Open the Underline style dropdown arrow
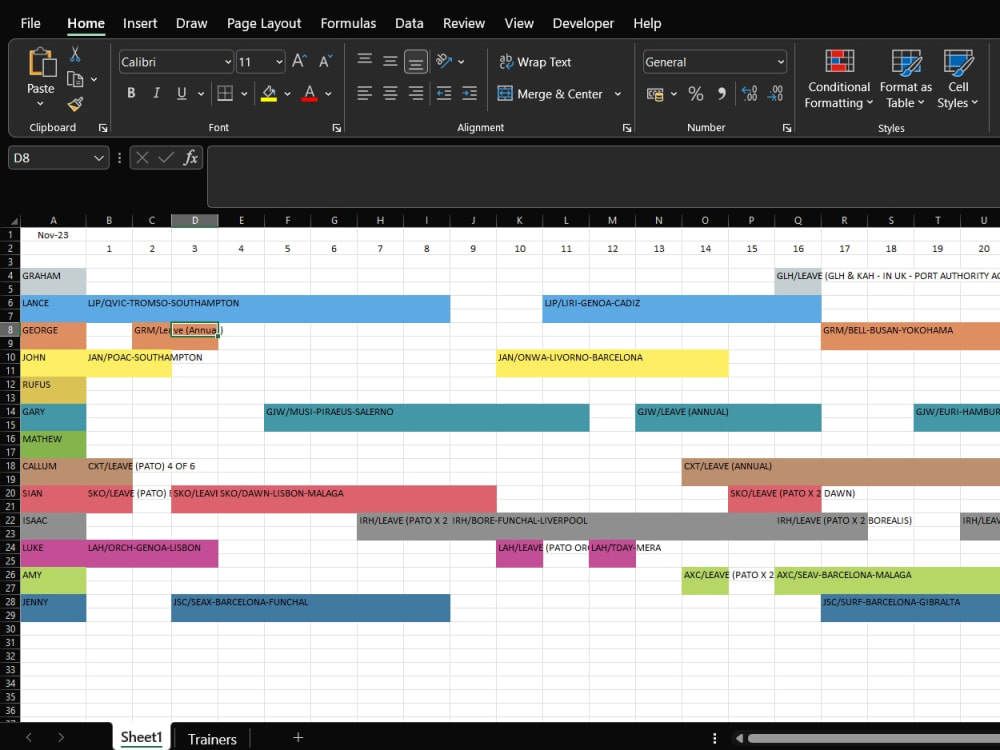The width and height of the screenshot is (1000, 750). (x=201, y=94)
